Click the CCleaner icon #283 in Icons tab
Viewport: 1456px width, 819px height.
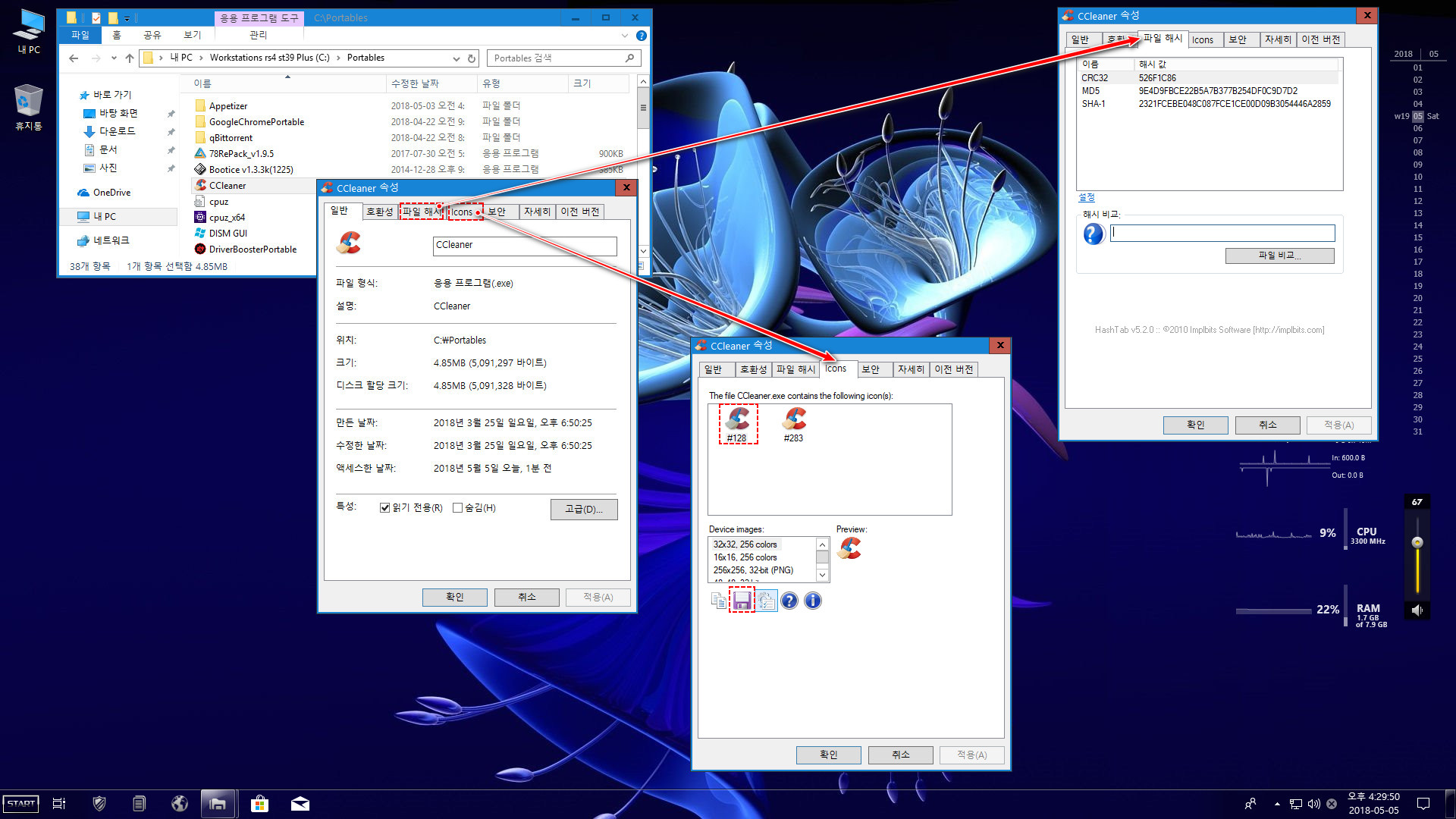coord(793,422)
